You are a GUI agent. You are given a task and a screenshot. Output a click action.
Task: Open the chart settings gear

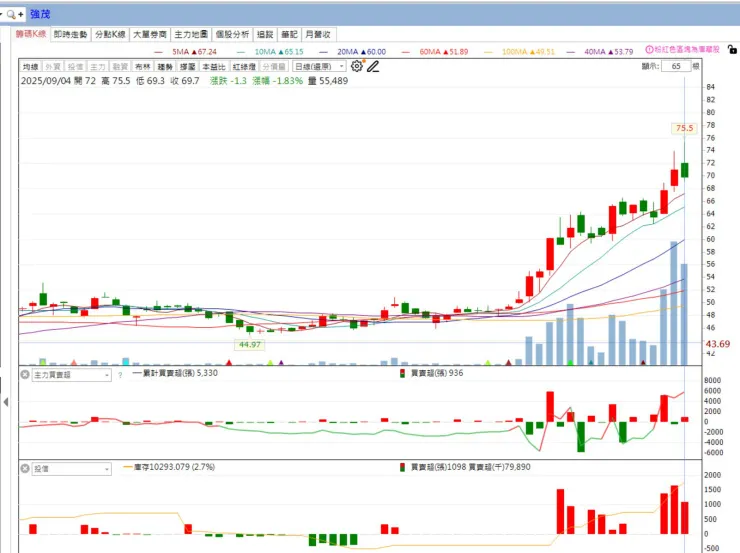[x=357, y=67]
